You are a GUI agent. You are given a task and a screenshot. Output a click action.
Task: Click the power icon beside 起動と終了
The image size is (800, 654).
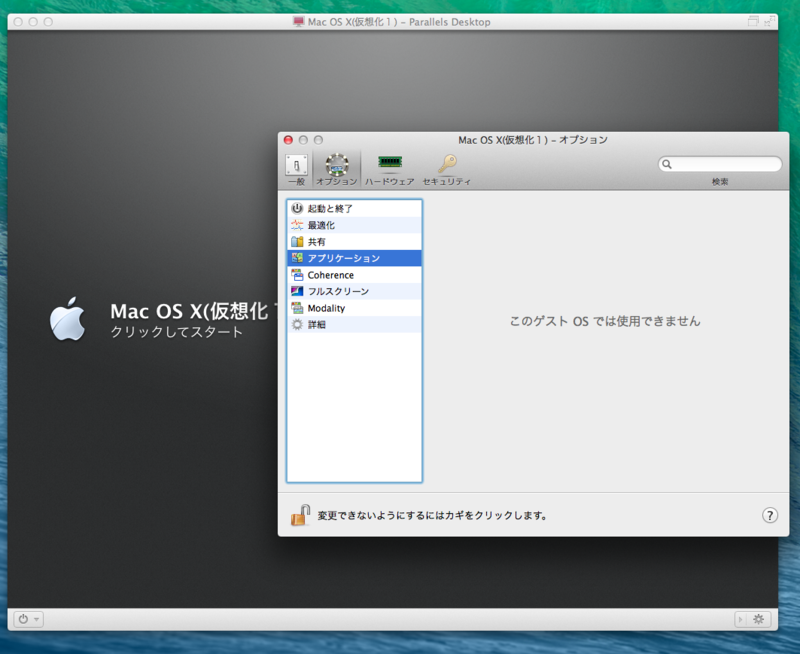[x=297, y=208]
